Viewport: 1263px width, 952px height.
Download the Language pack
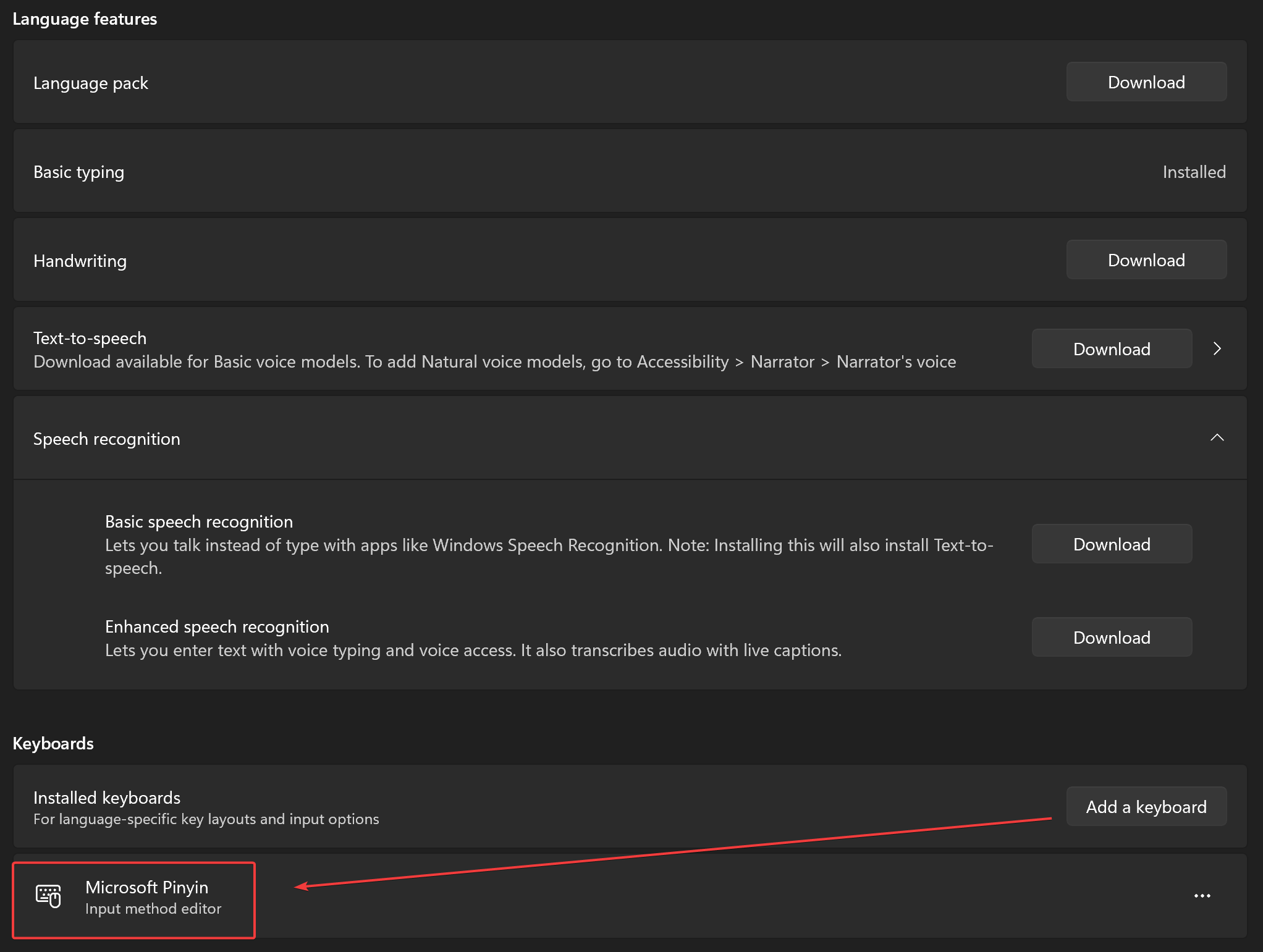(1146, 82)
